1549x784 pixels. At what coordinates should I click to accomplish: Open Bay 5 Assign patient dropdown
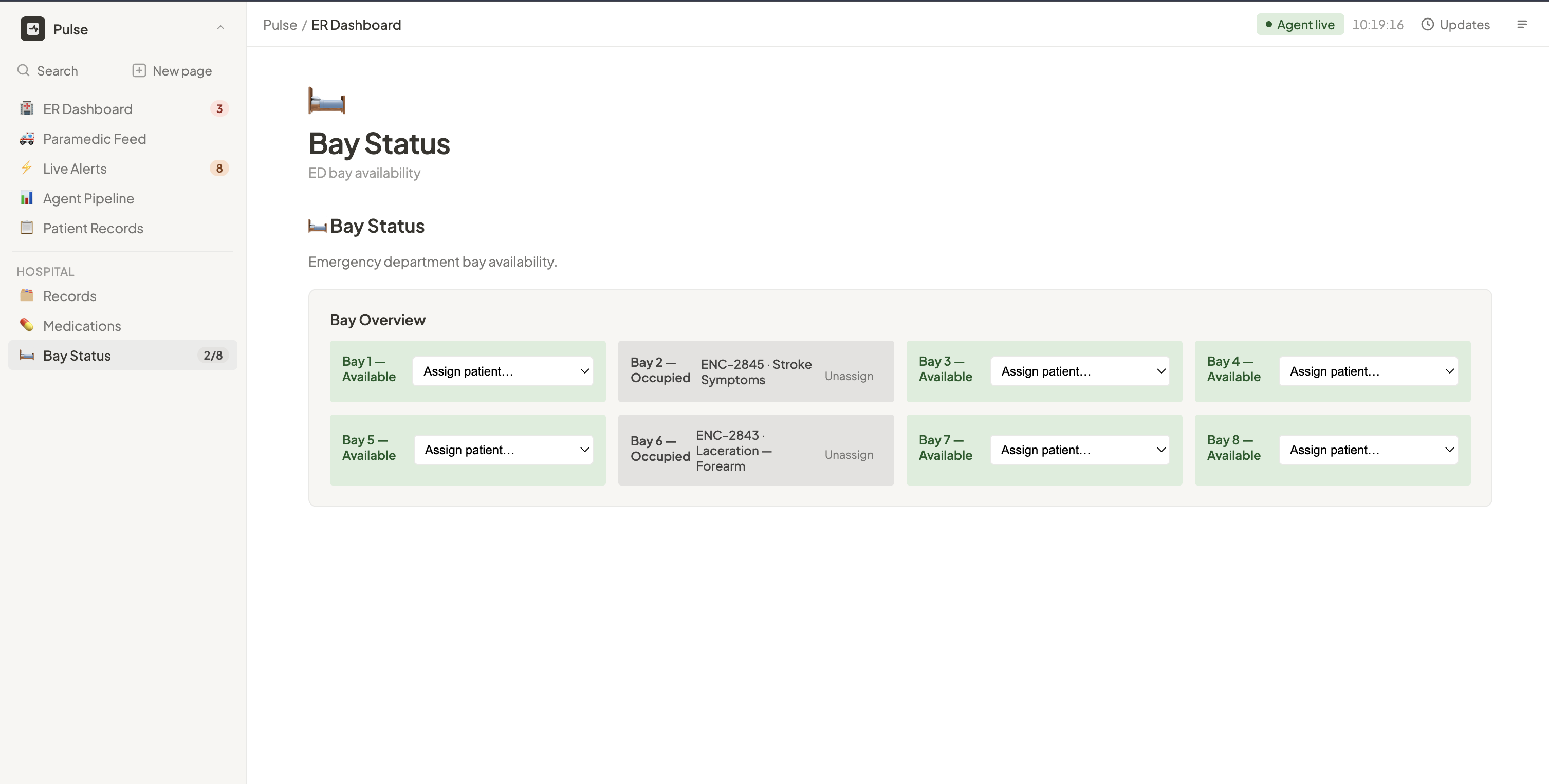click(x=503, y=450)
